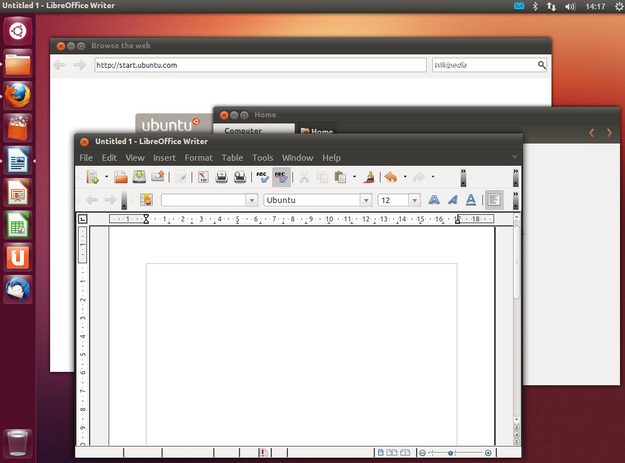625x463 pixels.
Task: Open the Insert menu
Action: (164, 158)
